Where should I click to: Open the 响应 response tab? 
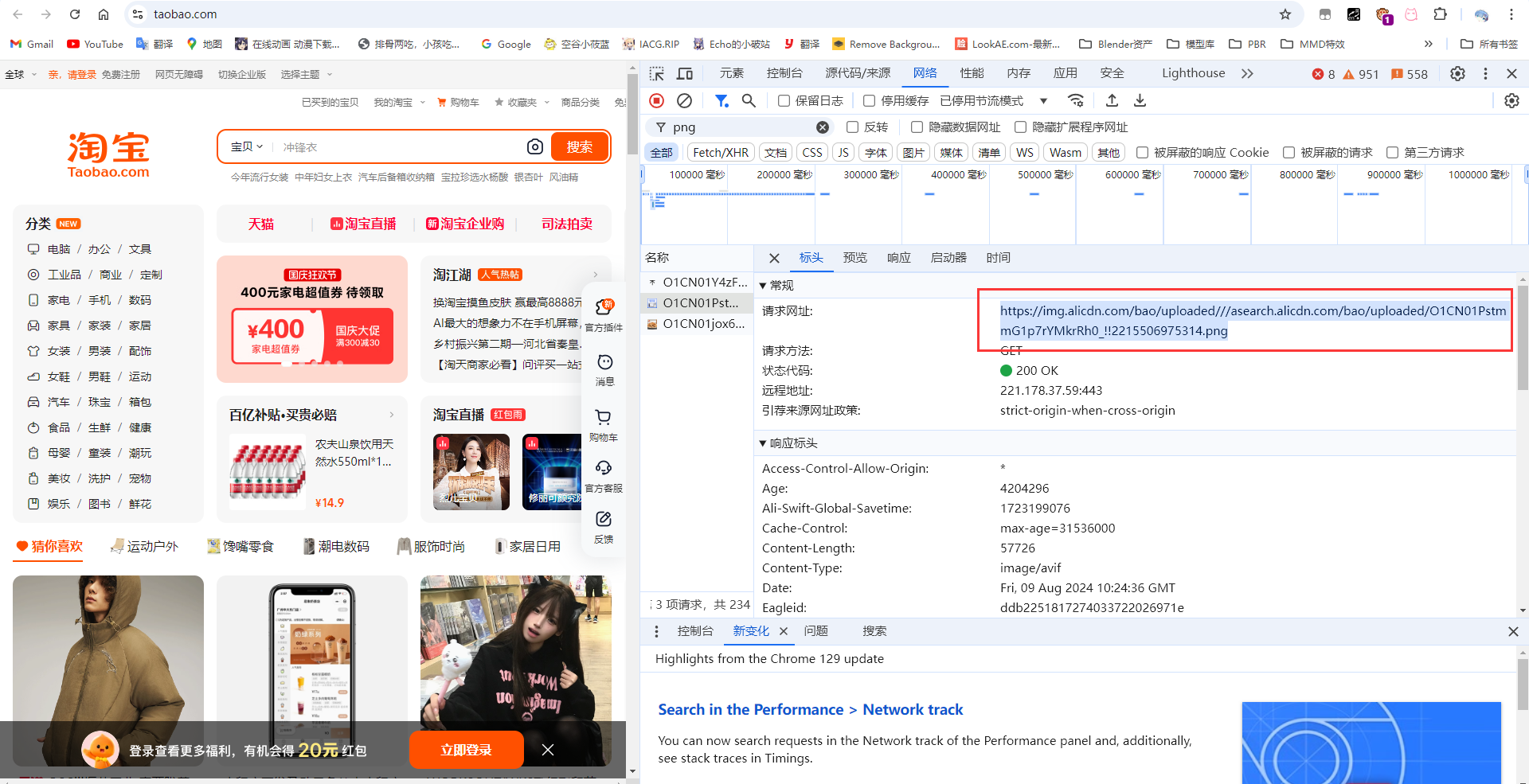tap(899, 258)
